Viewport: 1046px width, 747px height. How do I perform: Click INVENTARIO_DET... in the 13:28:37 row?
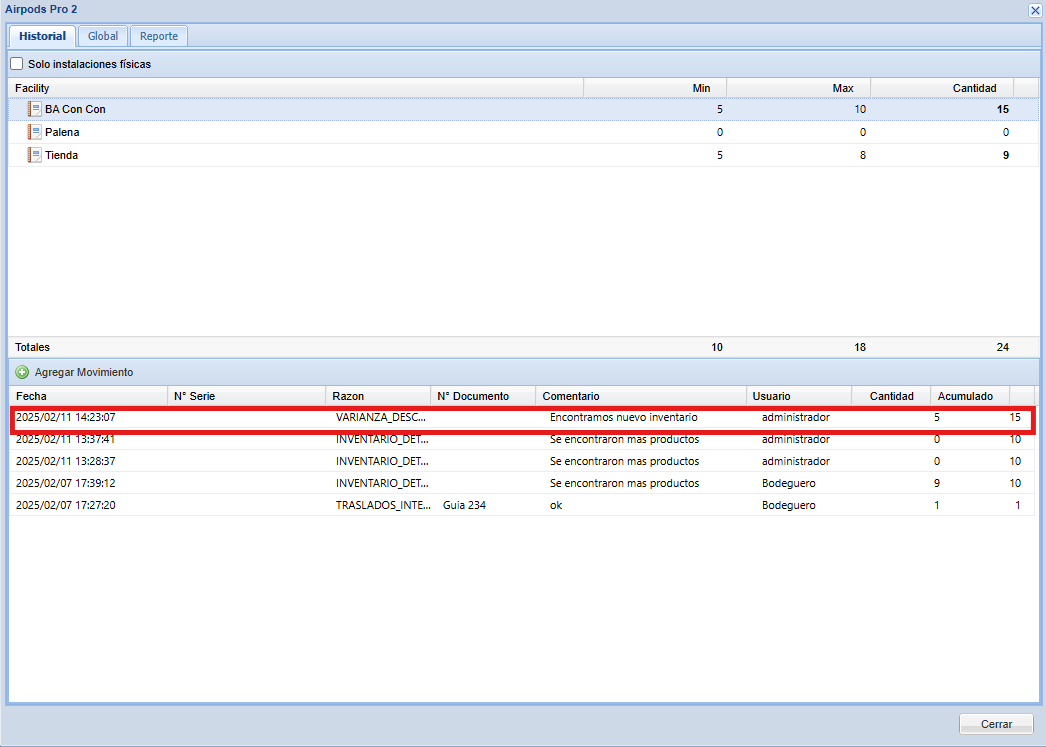point(382,462)
